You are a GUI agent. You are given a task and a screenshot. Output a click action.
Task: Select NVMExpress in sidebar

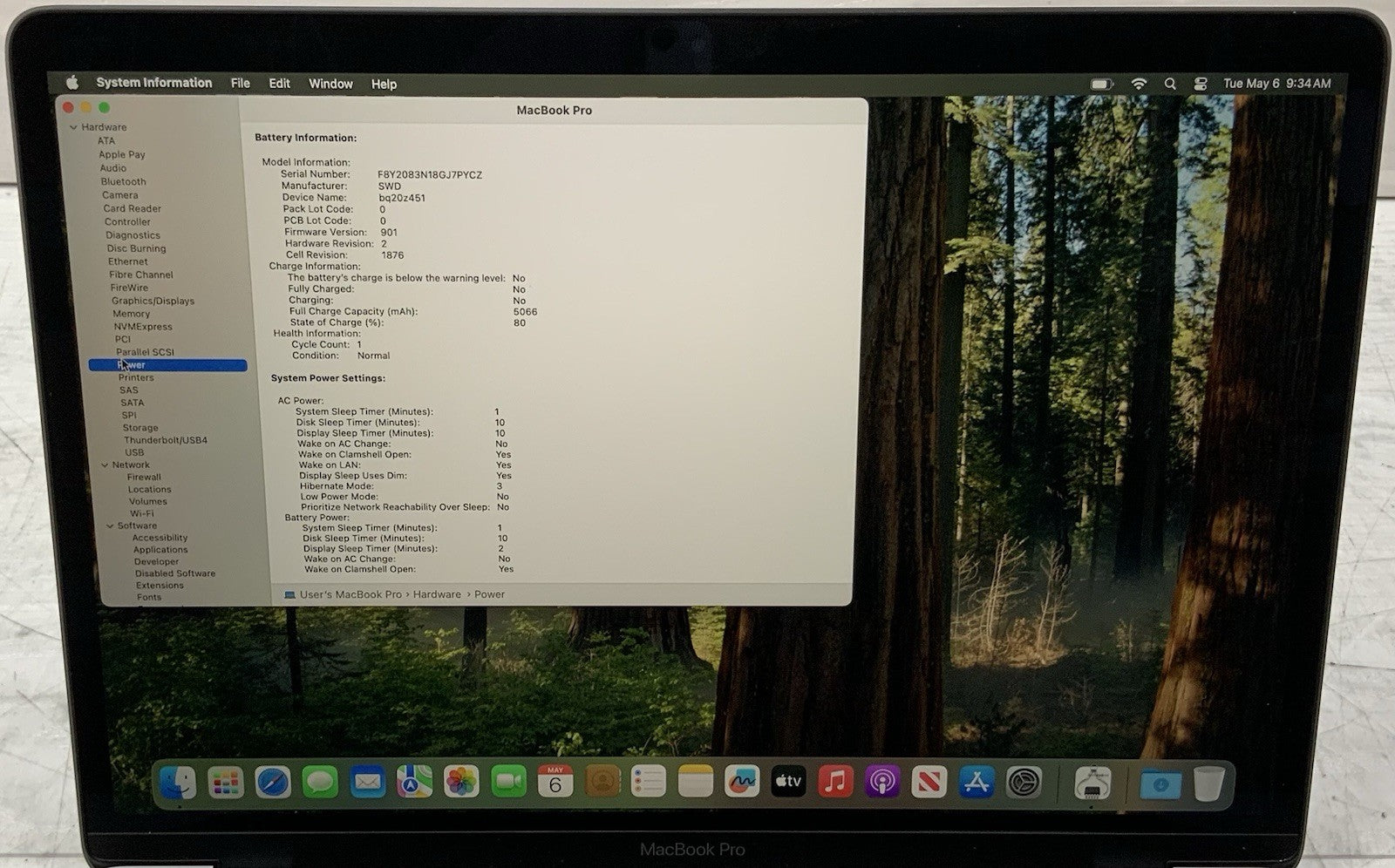(x=143, y=327)
